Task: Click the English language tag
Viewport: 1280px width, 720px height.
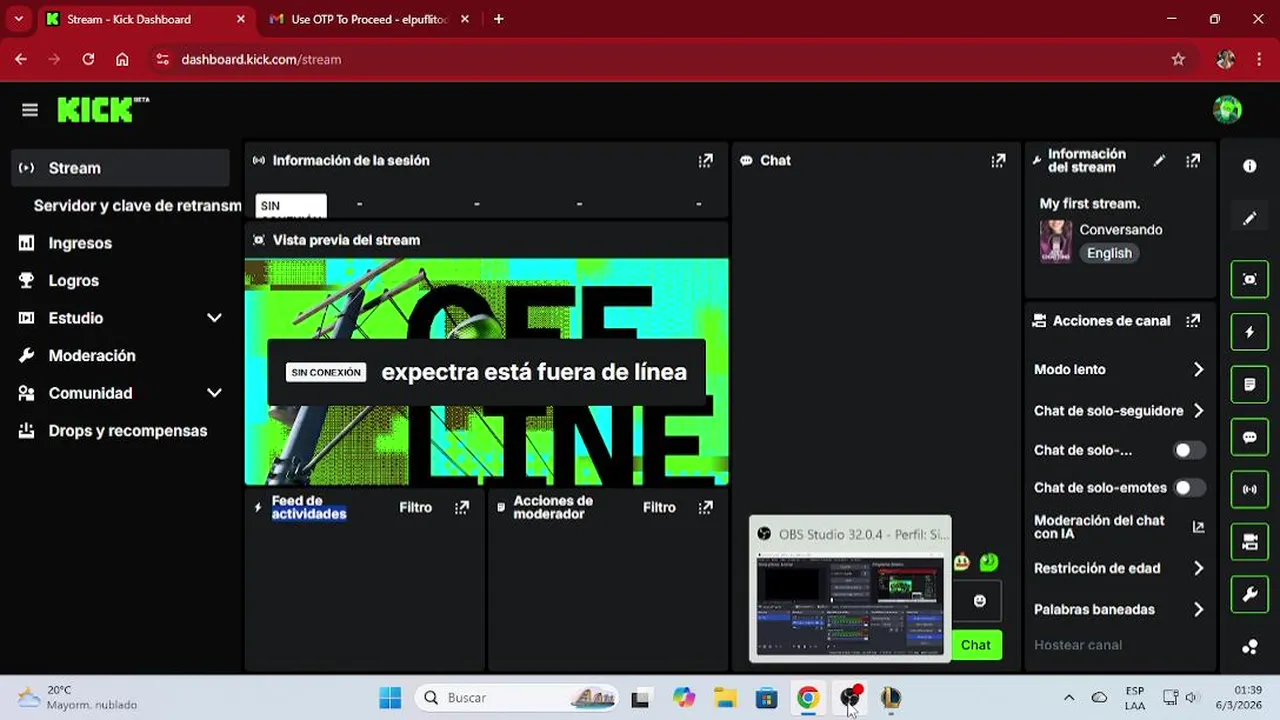Action: click(1109, 253)
